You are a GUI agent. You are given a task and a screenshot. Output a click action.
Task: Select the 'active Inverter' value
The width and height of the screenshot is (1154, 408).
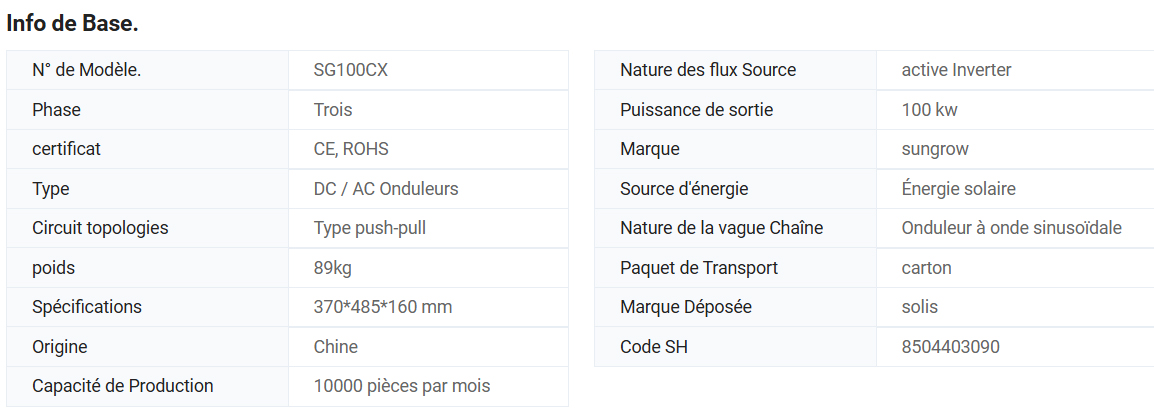[x=956, y=70]
